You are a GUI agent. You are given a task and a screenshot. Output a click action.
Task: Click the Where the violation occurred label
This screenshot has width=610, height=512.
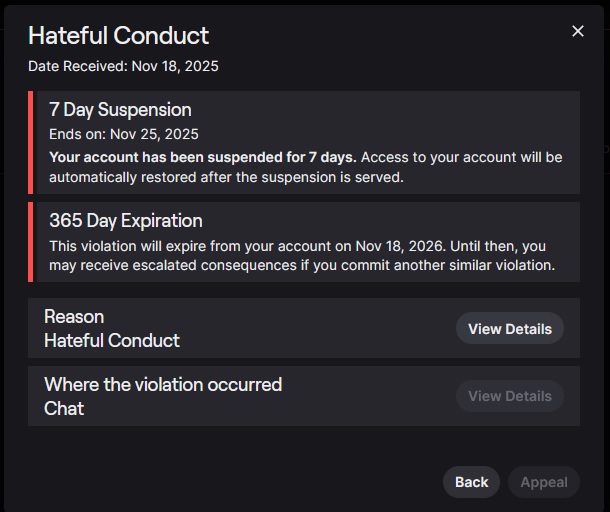pos(163,384)
